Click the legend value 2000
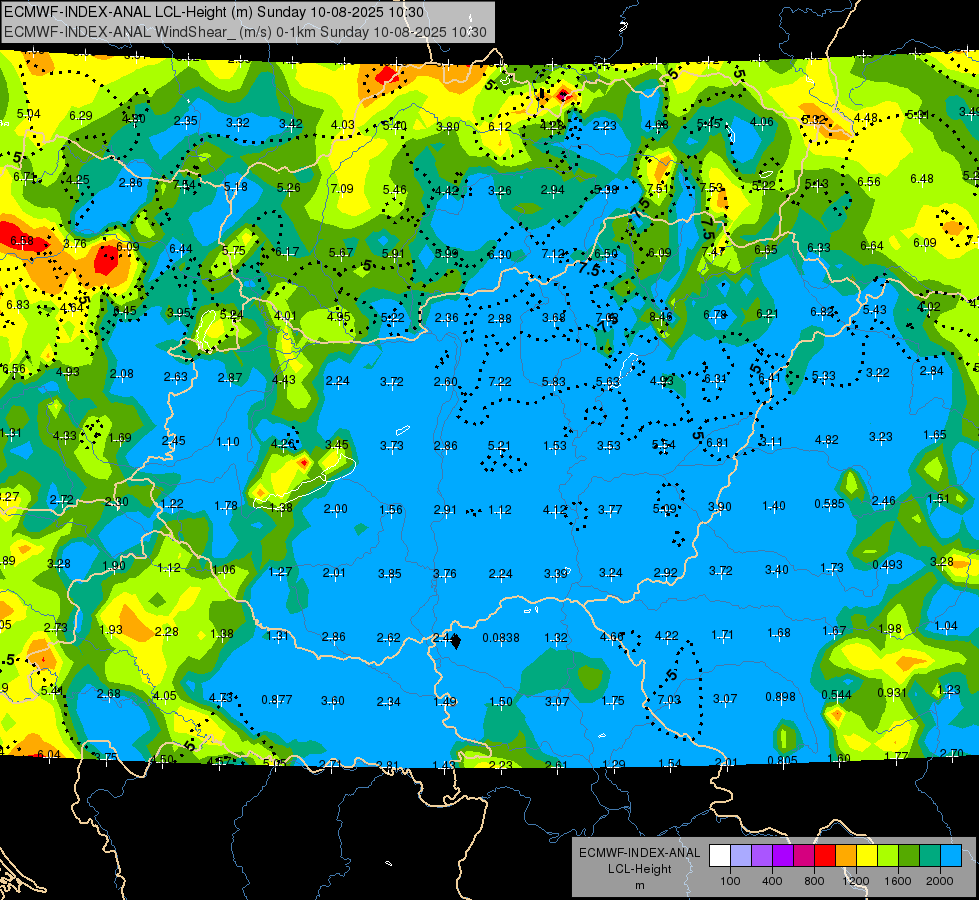The image size is (979, 900). coord(940,881)
